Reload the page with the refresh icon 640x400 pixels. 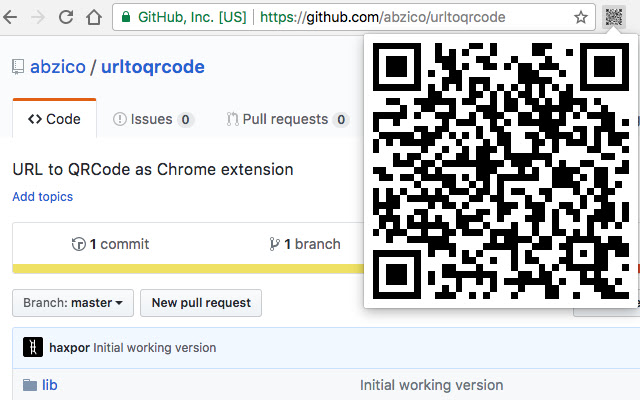[66, 17]
